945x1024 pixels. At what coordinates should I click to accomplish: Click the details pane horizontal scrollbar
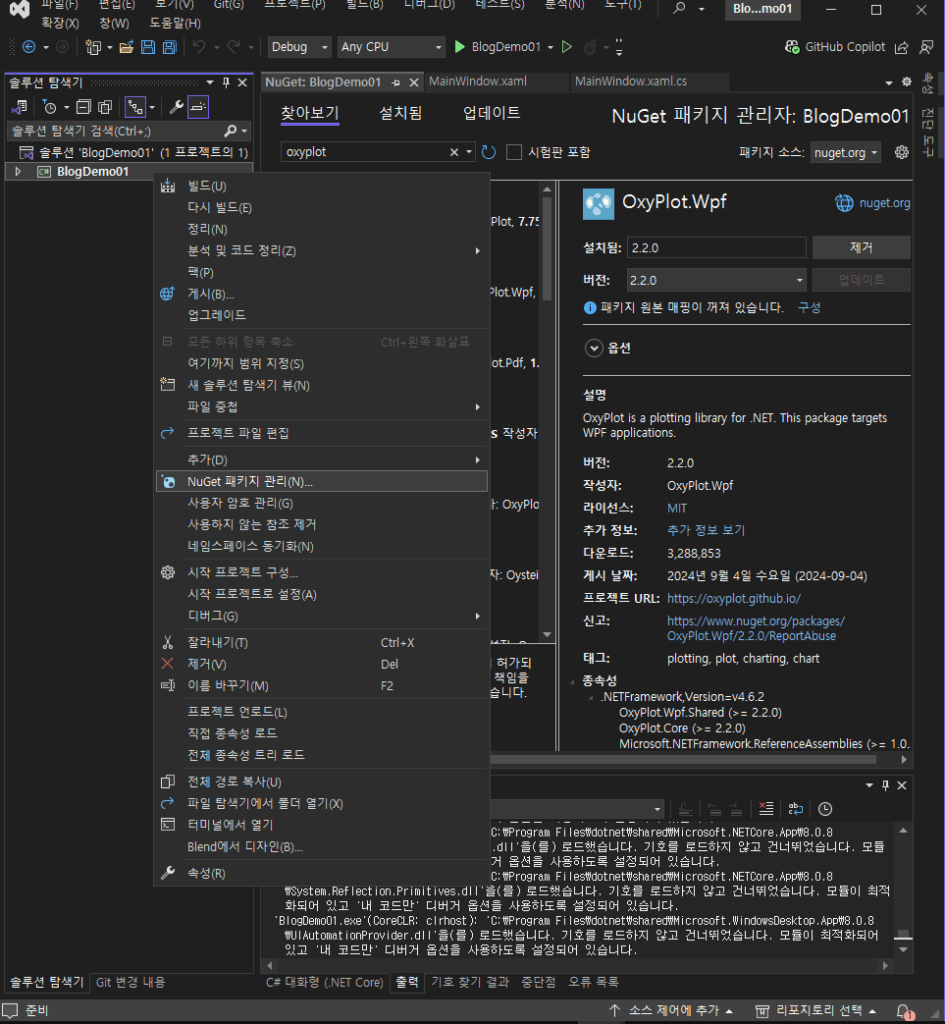click(x=683, y=760)
